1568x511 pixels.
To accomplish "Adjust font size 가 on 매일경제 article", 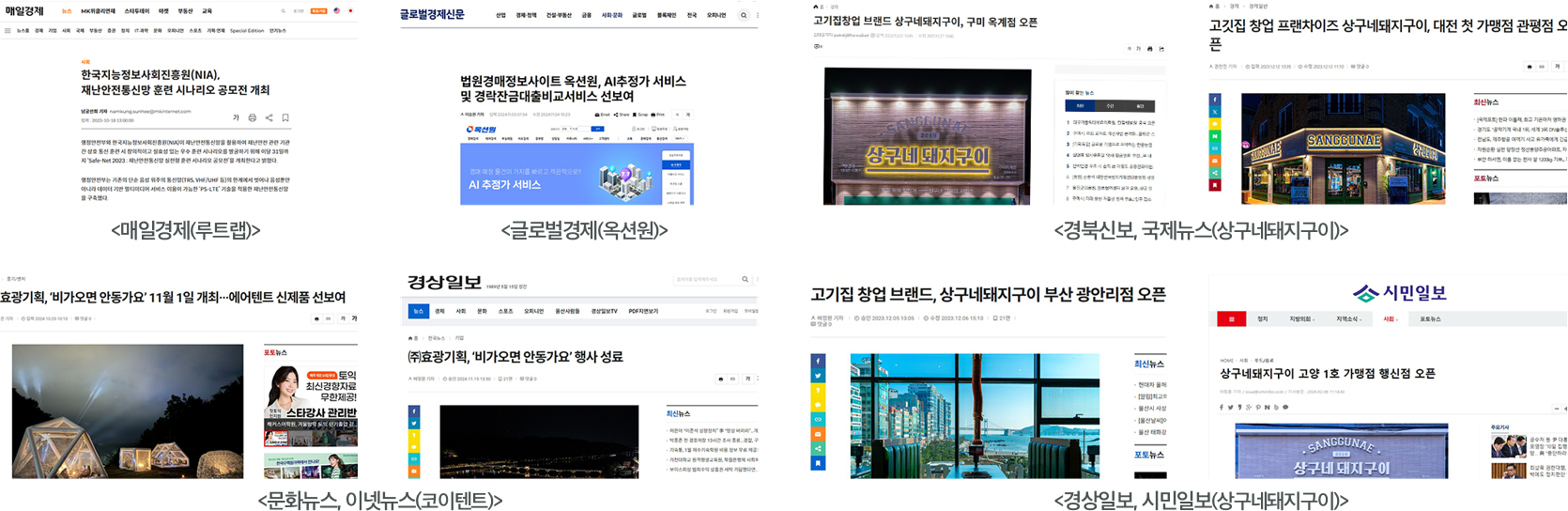I will [236, 118].
